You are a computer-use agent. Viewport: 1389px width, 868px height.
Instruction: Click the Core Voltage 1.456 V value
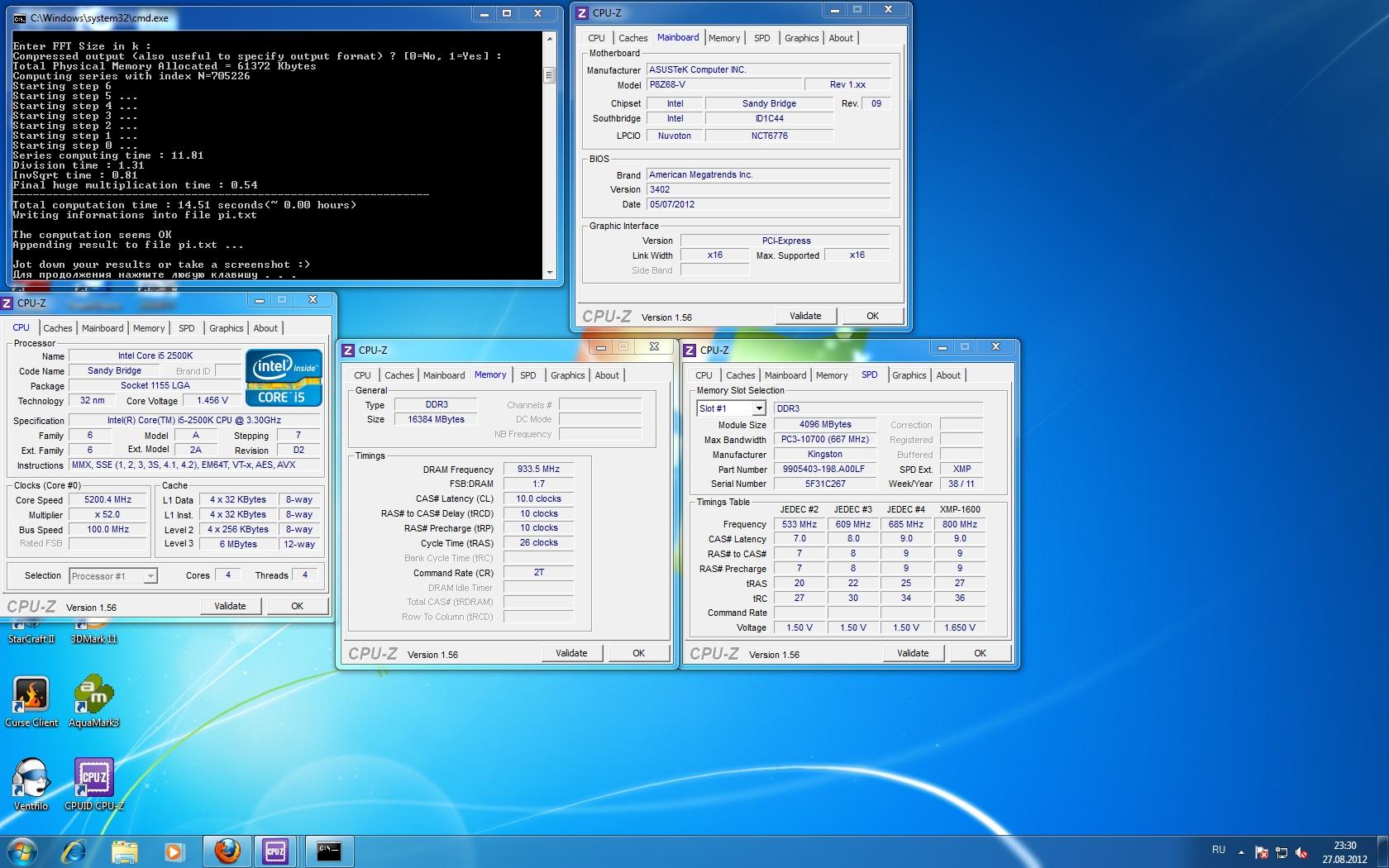pos(212,401)
